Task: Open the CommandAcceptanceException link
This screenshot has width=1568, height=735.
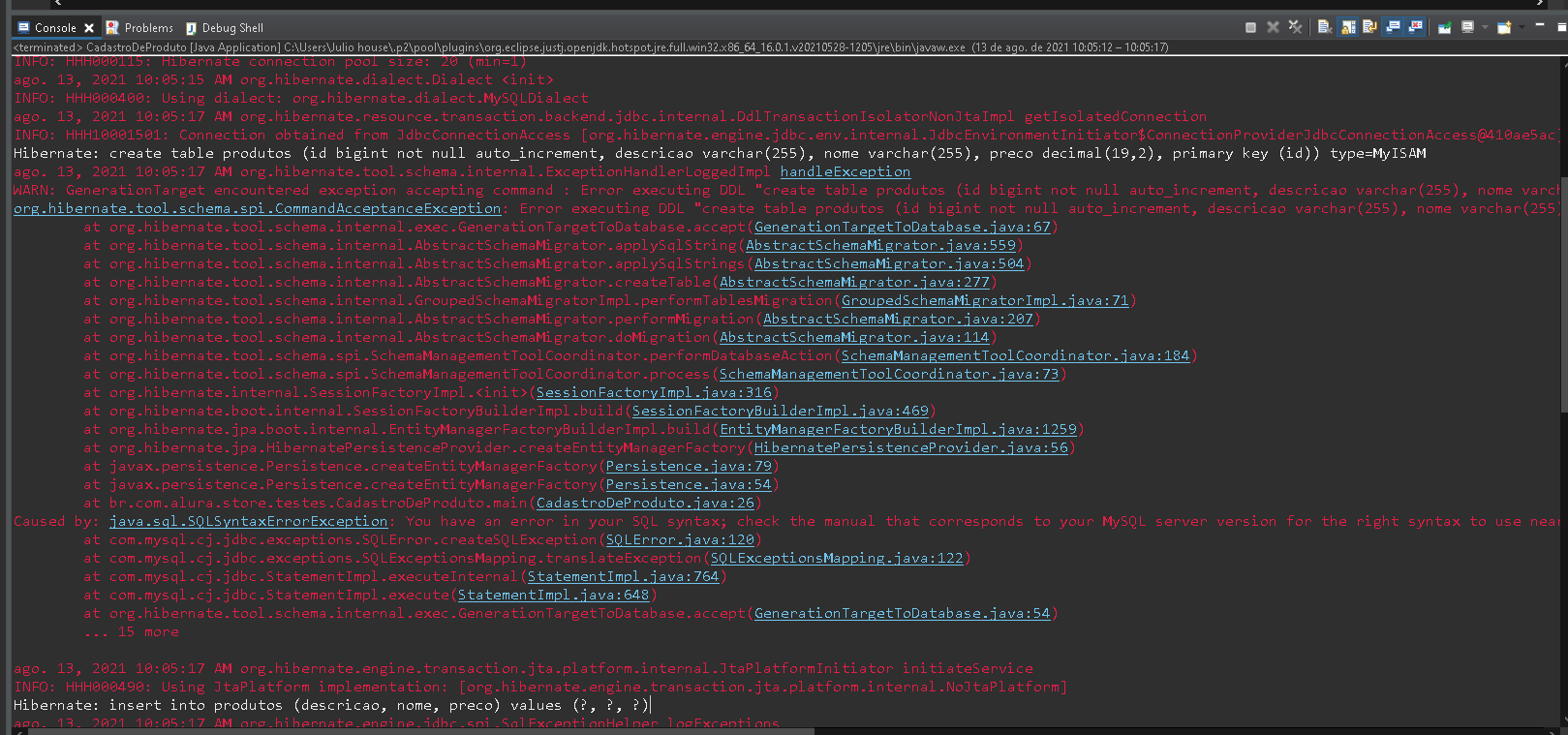Action: tap(258, 208)
